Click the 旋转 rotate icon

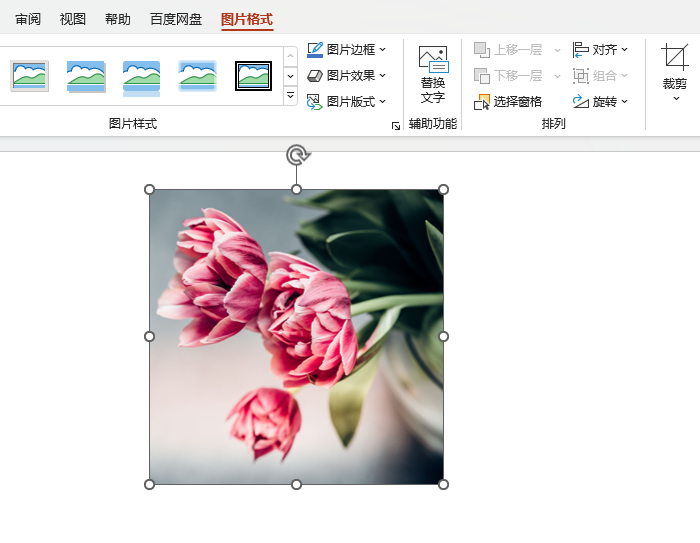580,102
